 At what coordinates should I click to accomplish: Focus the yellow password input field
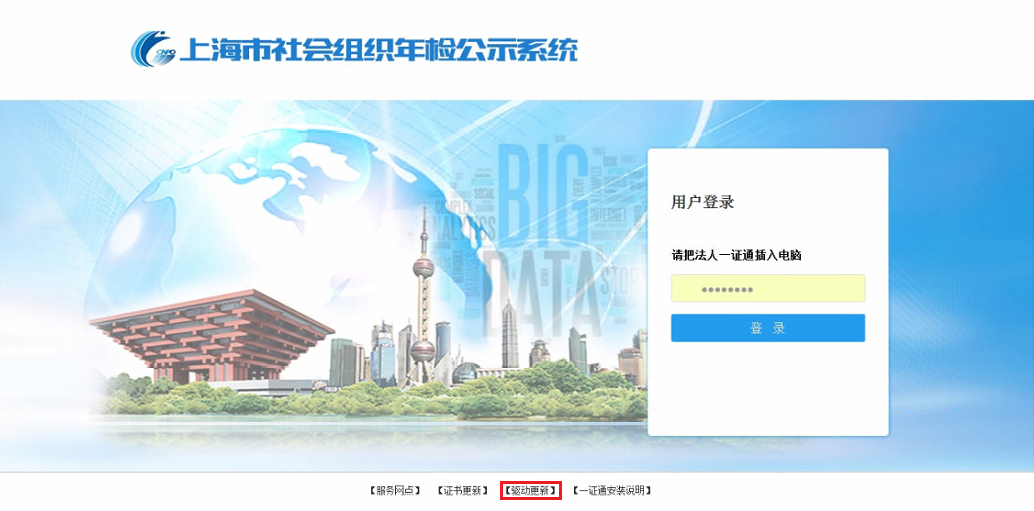click(768, 289)
